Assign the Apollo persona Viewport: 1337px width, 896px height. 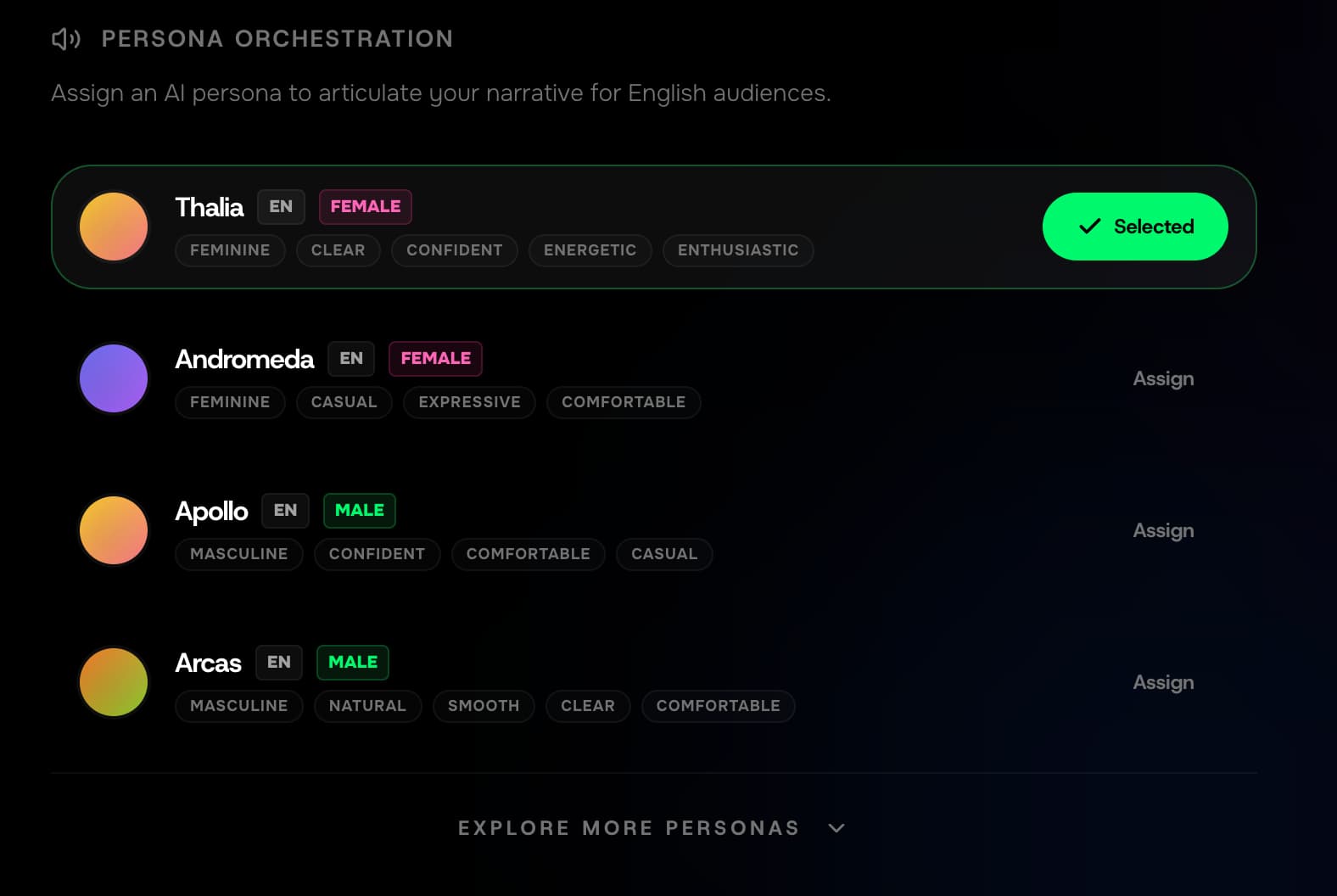point(1163,530)
